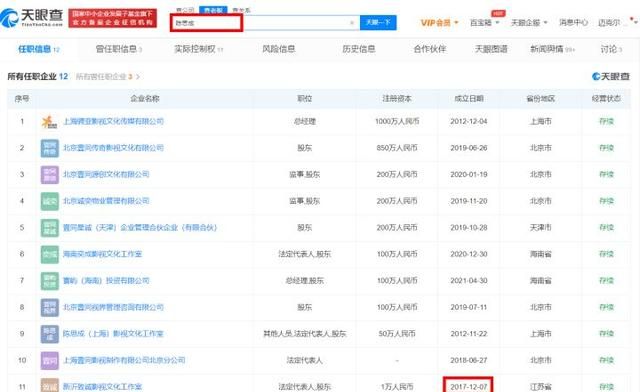The height and width of the screenshot is (392, 640).
Task: Clear the search box with X icon
Action: [x=352, y=23]
